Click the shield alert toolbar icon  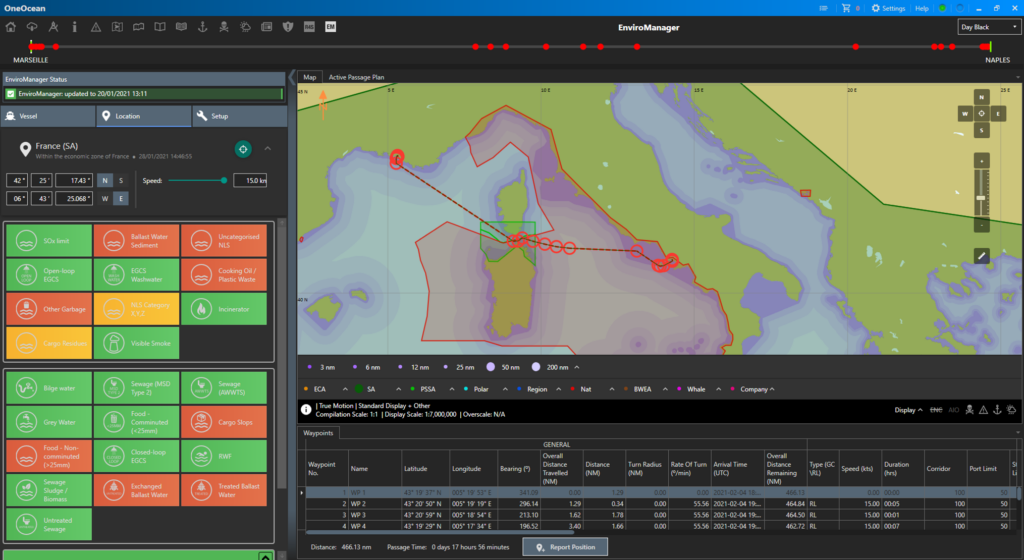(288, 27)
